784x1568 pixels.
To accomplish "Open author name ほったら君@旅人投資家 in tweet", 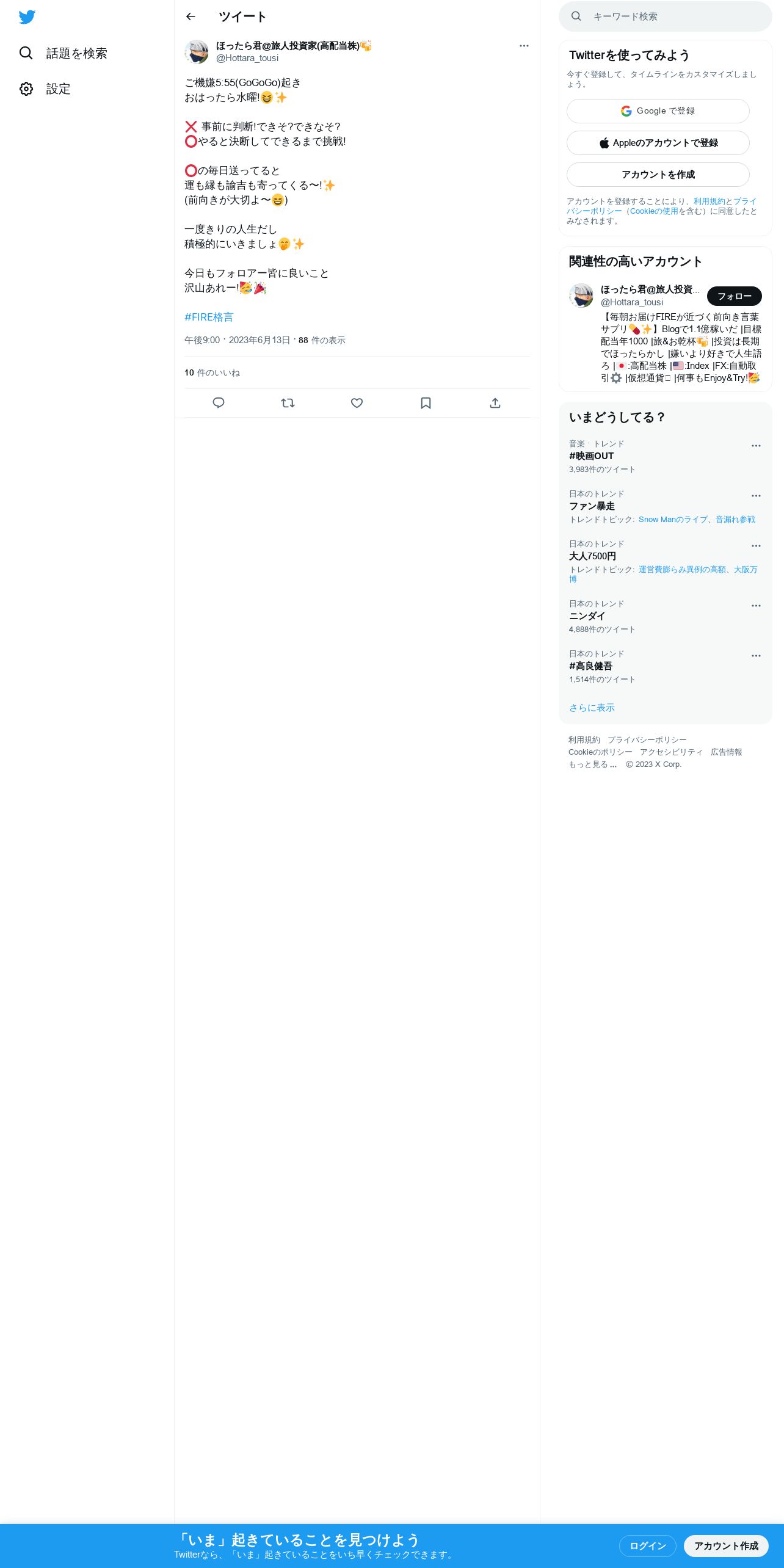I will pos(294,46).
